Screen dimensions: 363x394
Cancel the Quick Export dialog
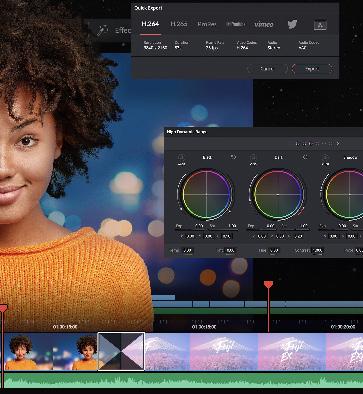[267, 69]
